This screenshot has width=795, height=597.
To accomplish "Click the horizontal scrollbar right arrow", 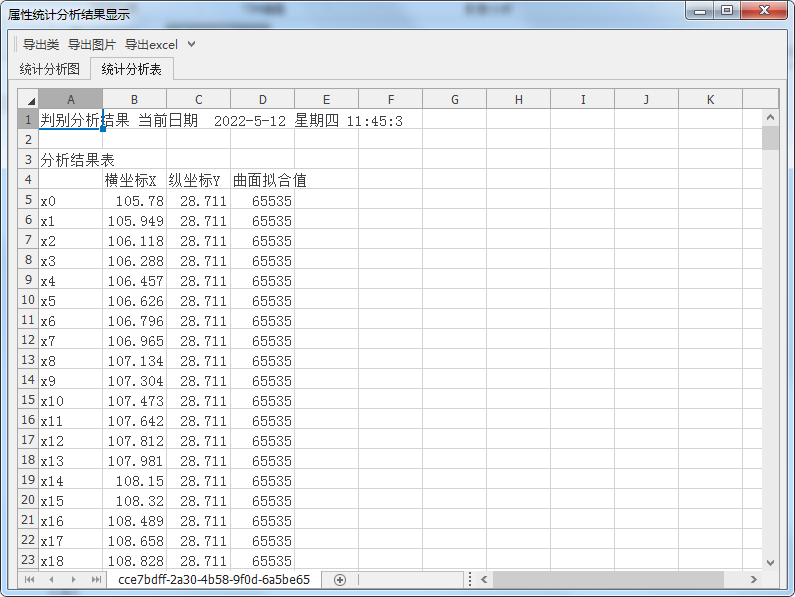I will [754, 580].
